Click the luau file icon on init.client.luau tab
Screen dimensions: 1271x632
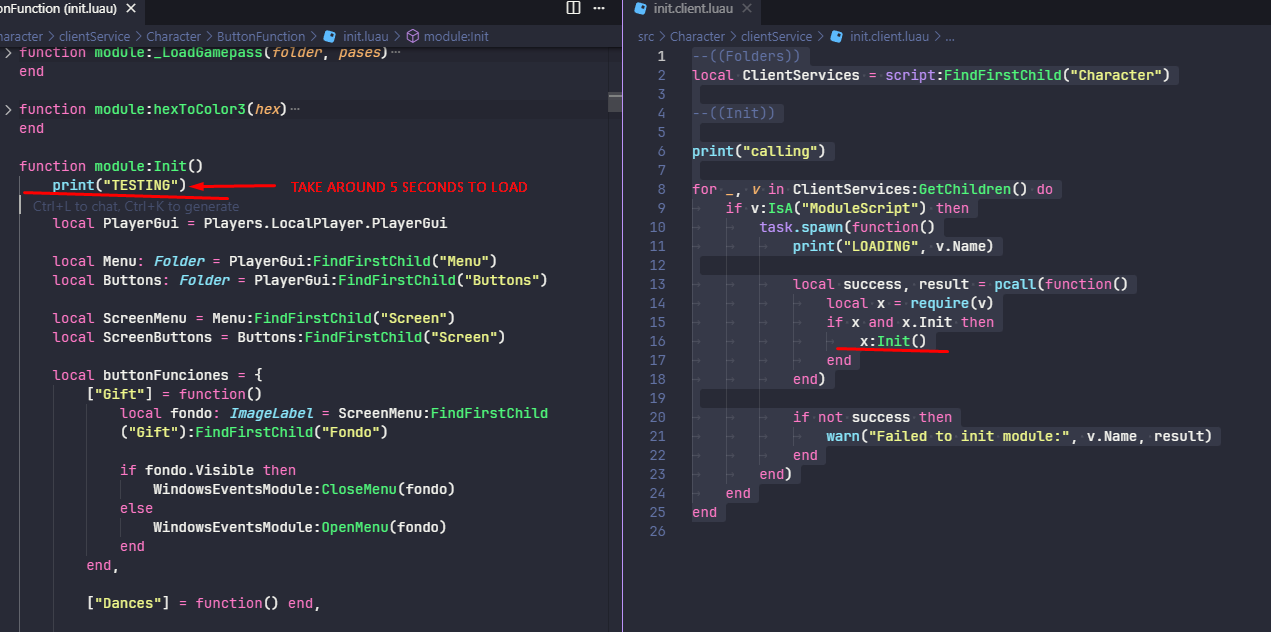click(x=639, y=8)
